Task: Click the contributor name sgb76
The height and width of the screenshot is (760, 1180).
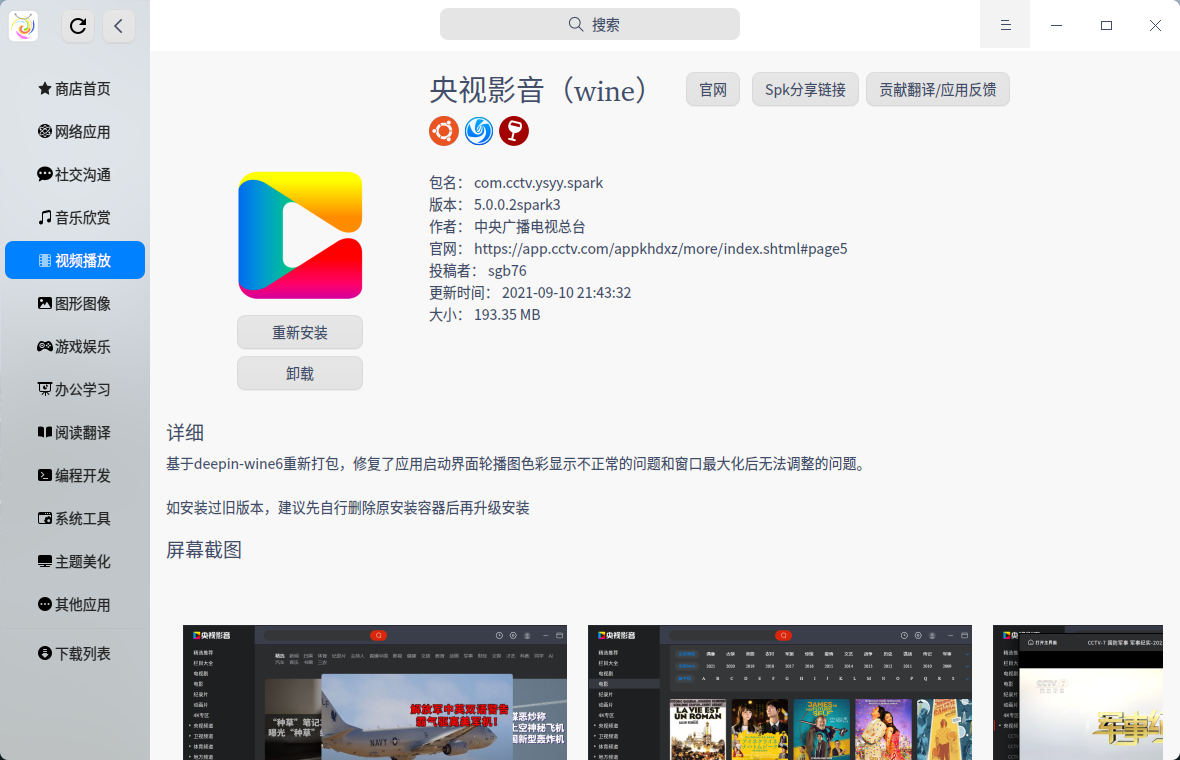Action: (x=507, y=271)
